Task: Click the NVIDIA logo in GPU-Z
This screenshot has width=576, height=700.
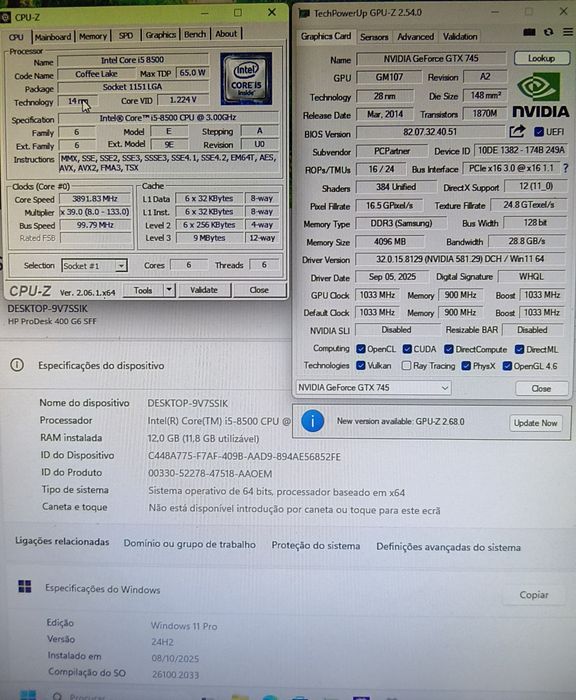Action: 540,95
